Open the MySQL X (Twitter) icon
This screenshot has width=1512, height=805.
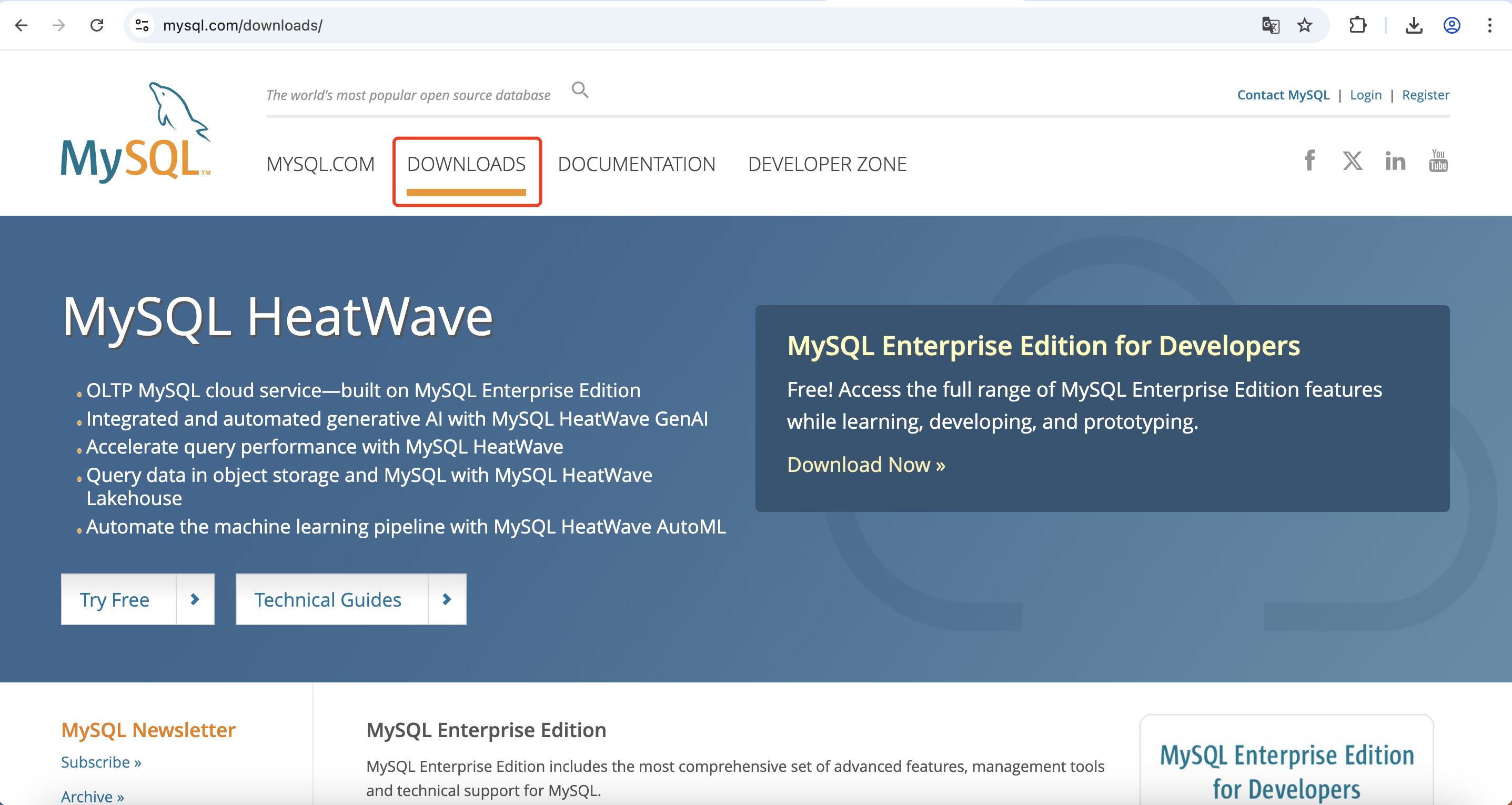pyautogui.click(x=1353, y=160)
